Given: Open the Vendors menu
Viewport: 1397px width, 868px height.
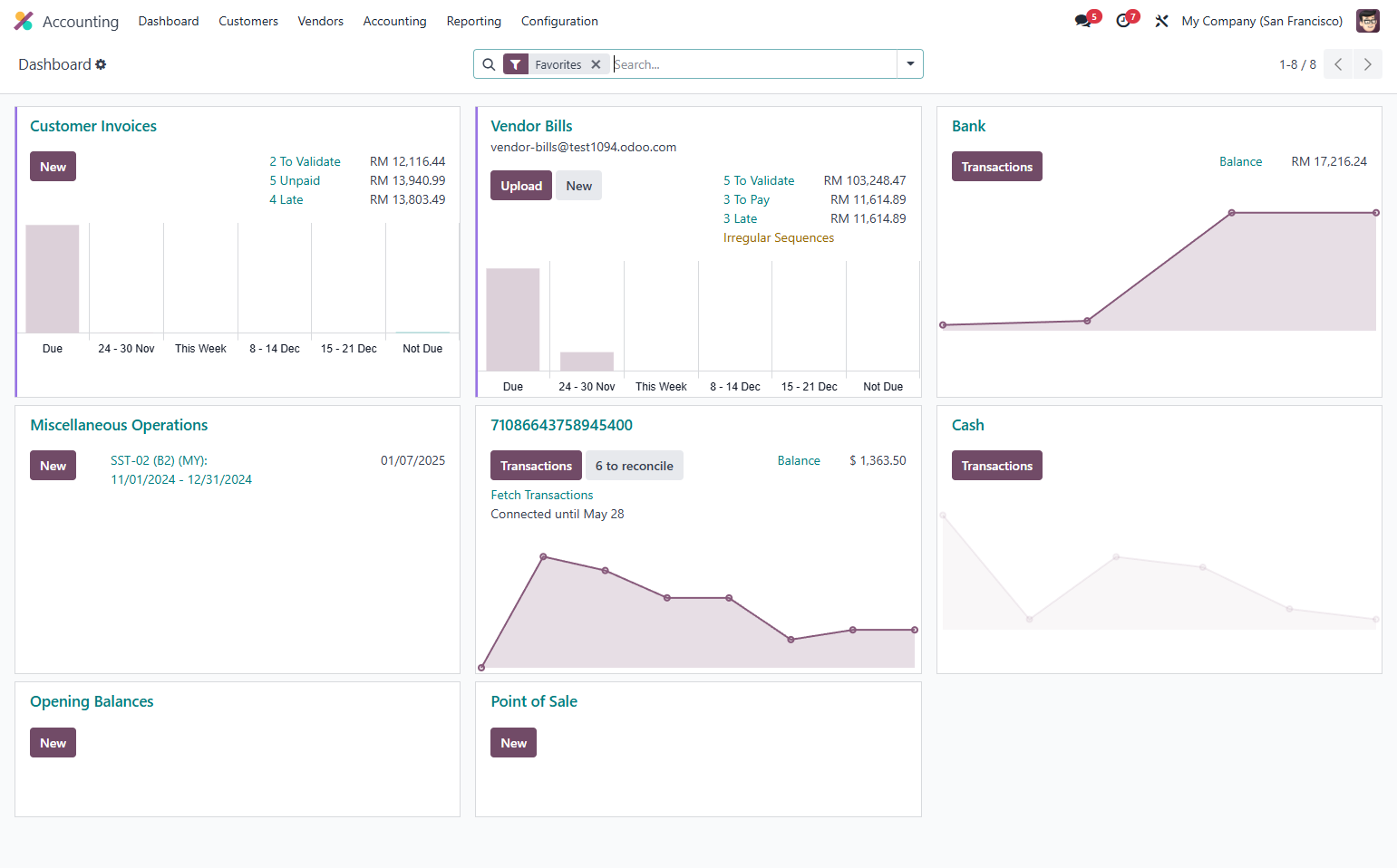Looking at the screenshot, I should pos(321,21).
